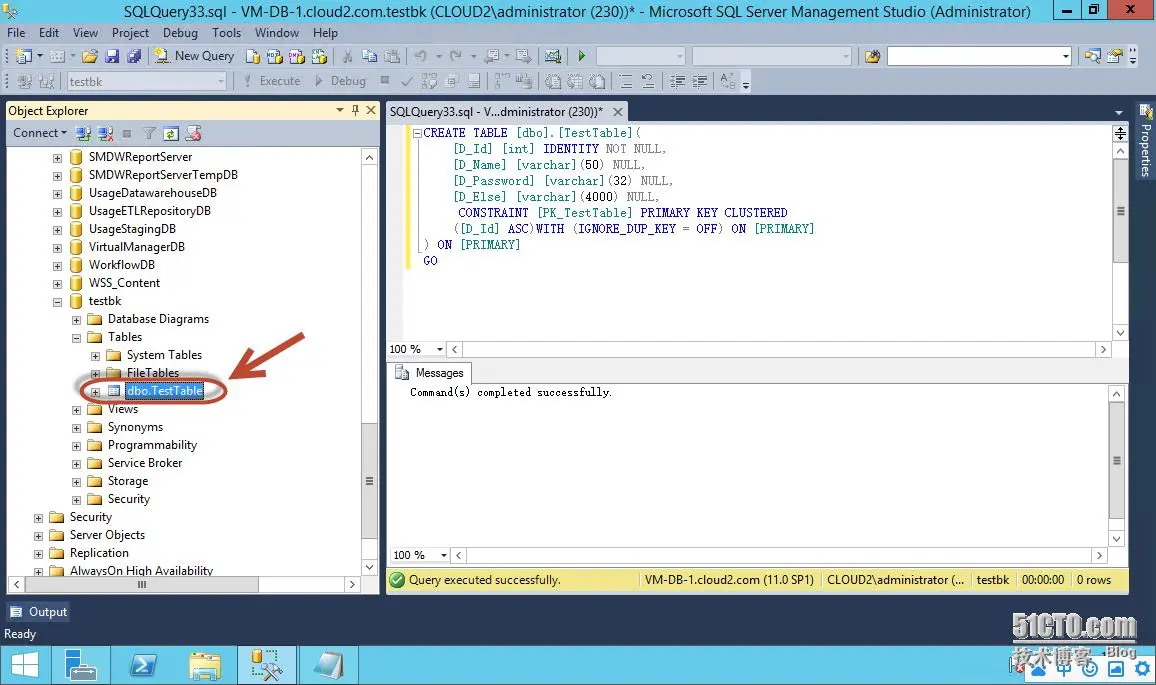Click the query editor vertical scrollbar thumb

coord(1120,212)
